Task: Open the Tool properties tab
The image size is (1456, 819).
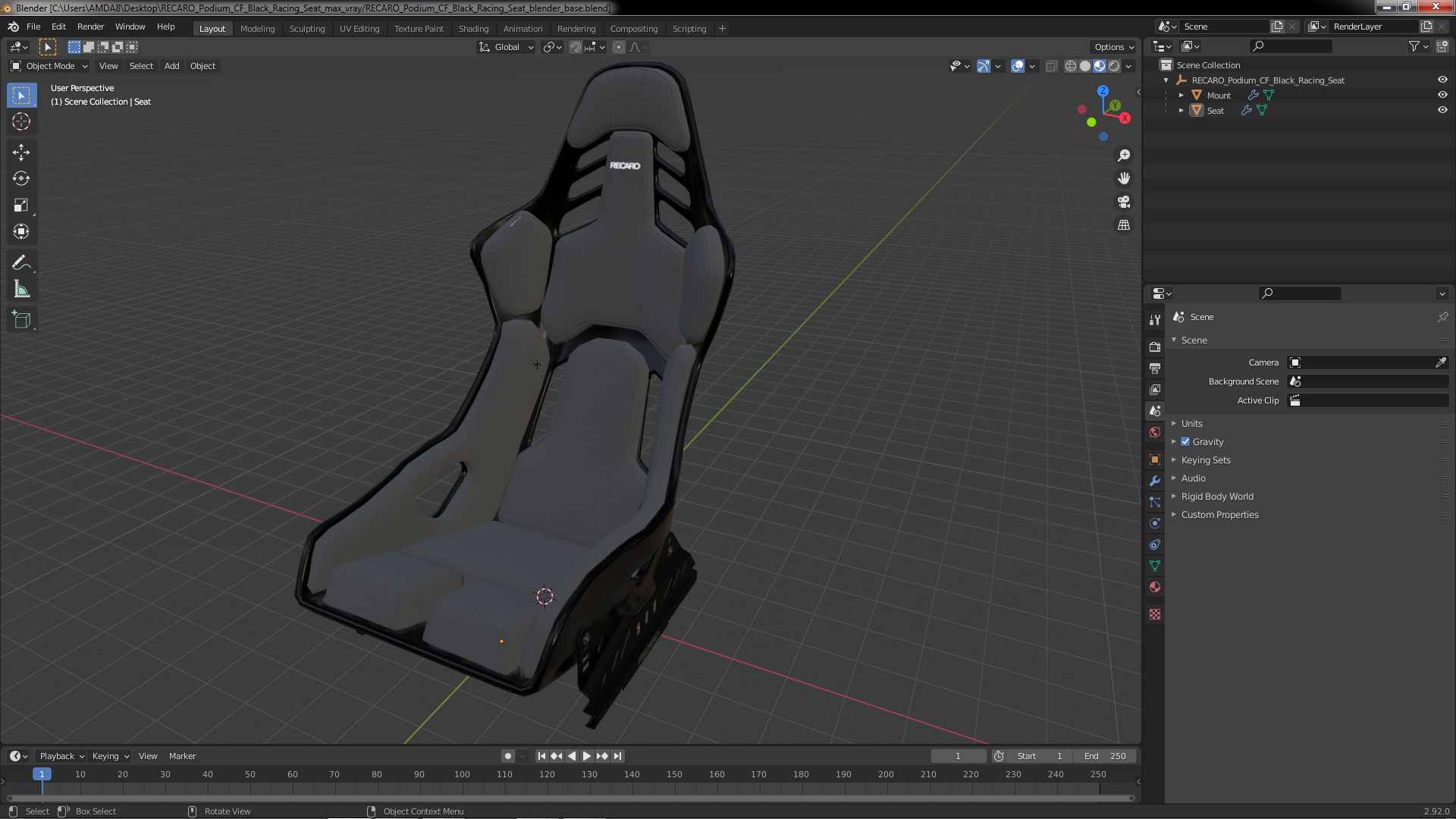Action: [x=1155, y=320]
